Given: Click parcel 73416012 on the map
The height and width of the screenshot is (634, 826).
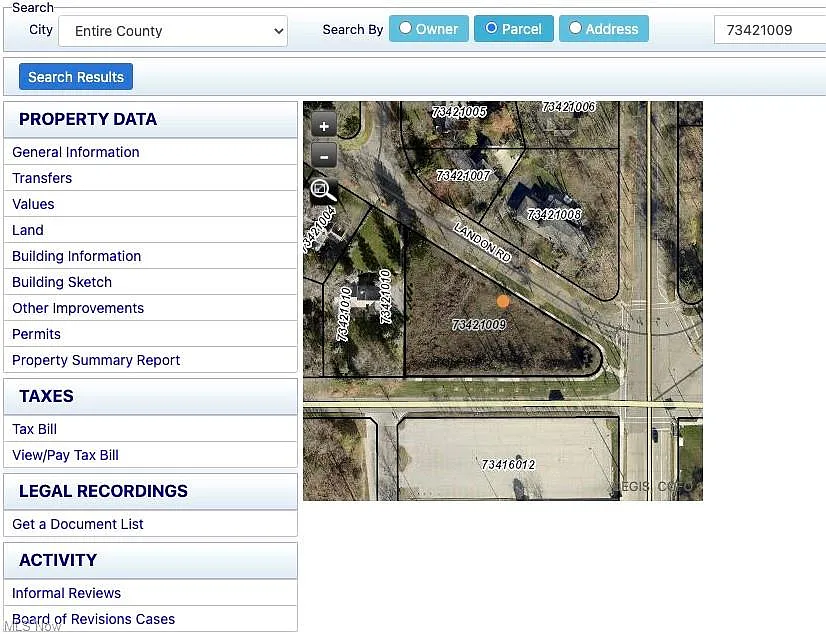Looking at the screenshot, I should (x=508, y=465).
